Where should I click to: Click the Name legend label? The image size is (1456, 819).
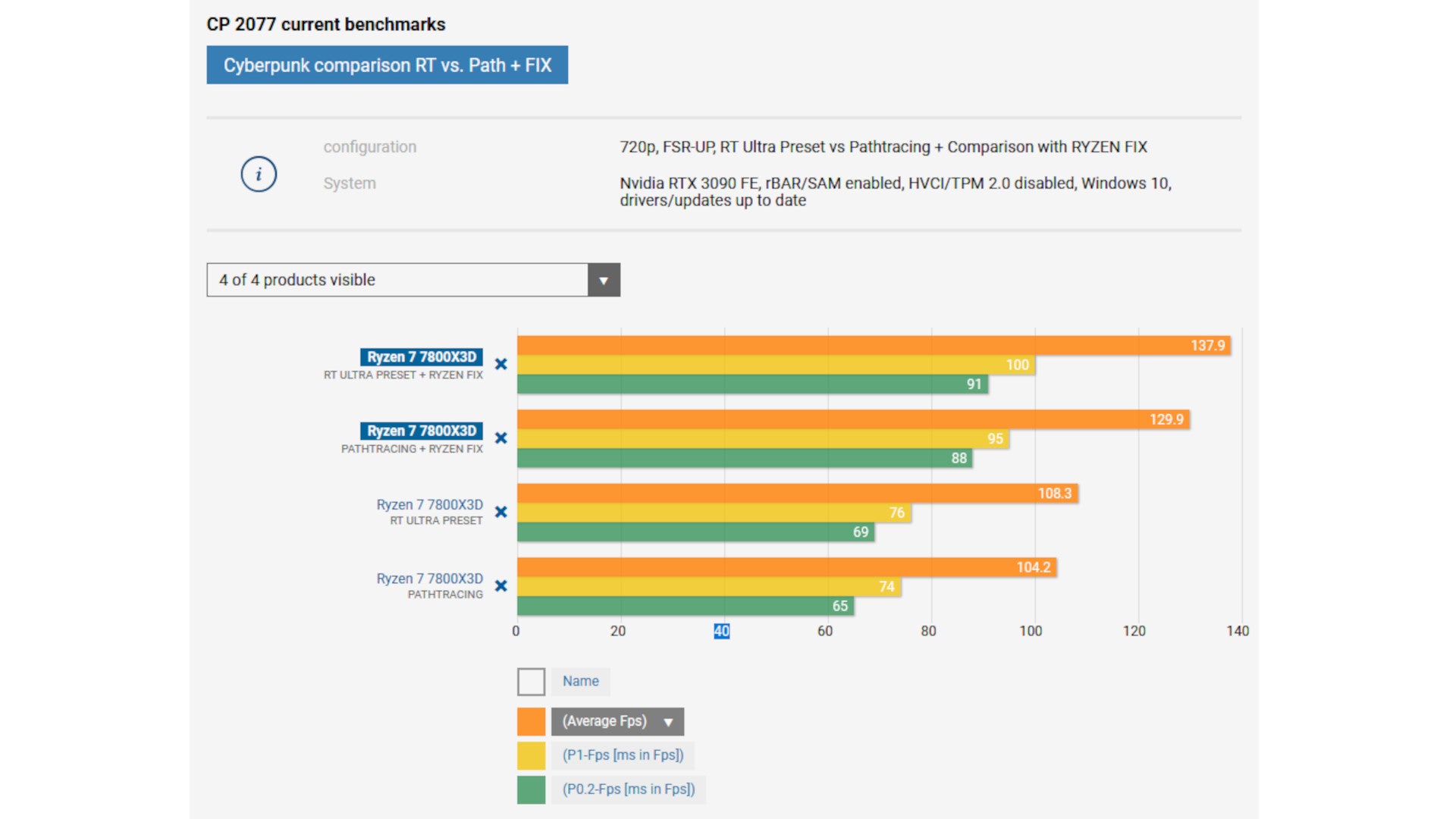tap(581, 682)
